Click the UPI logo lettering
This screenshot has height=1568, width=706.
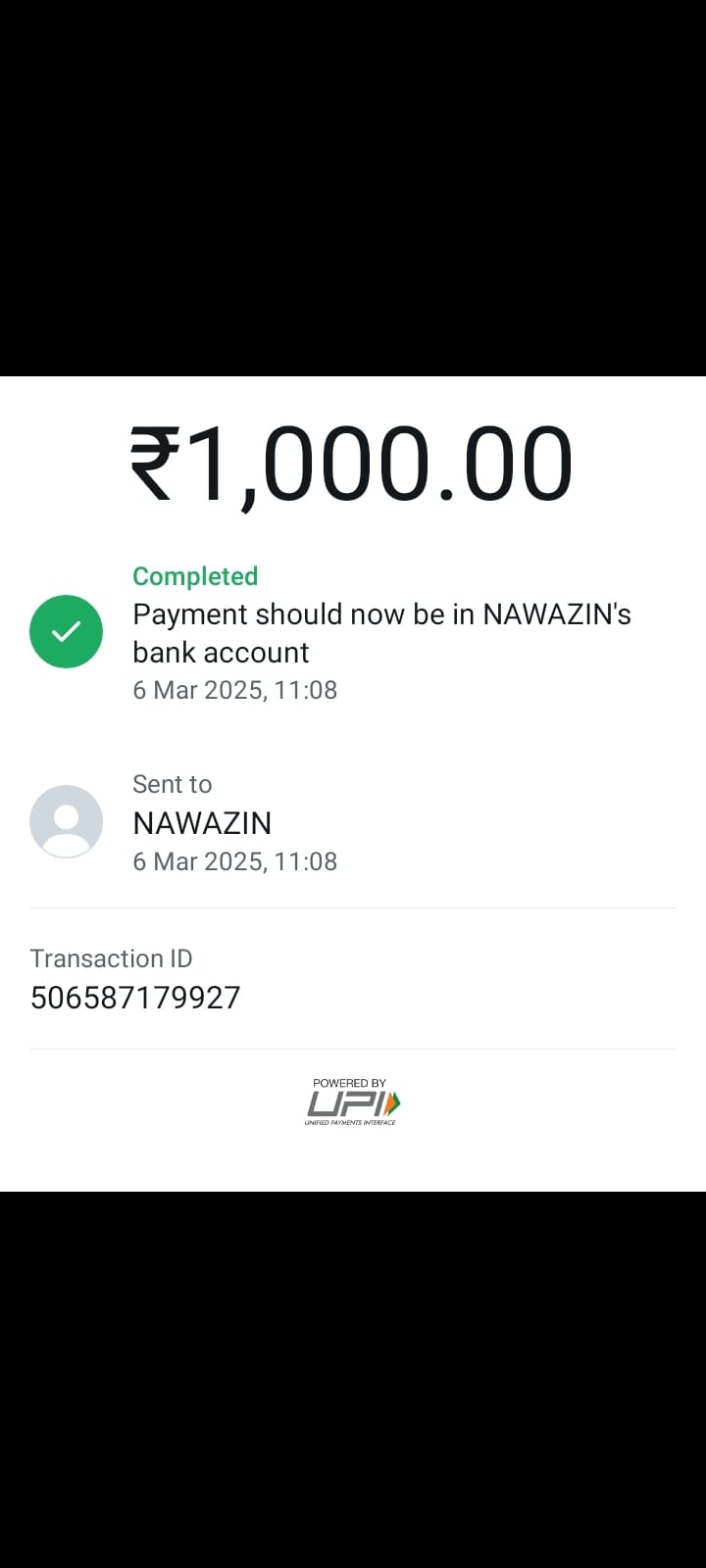(x=343, y=1104)
